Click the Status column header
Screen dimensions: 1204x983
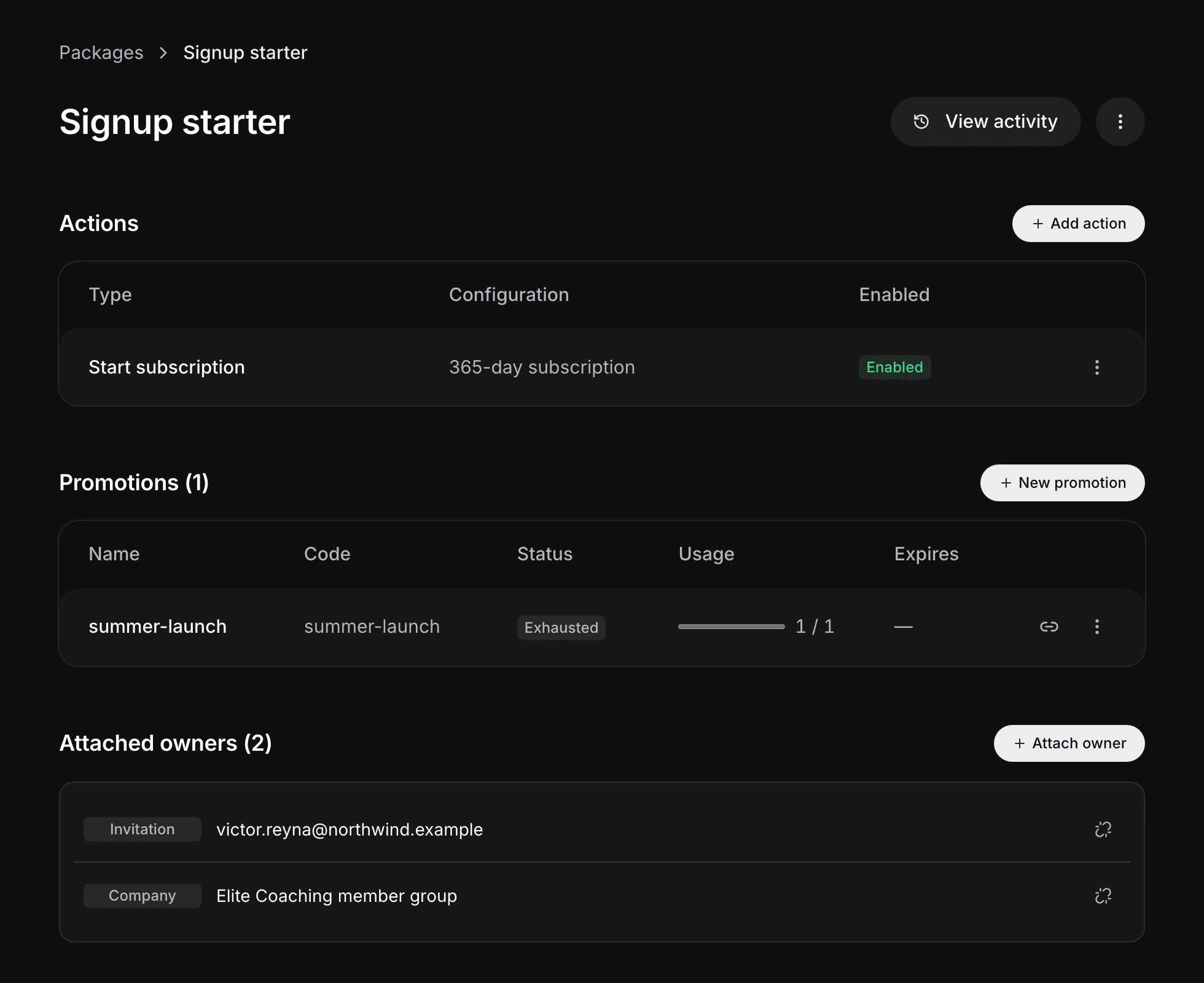[544, 554]
